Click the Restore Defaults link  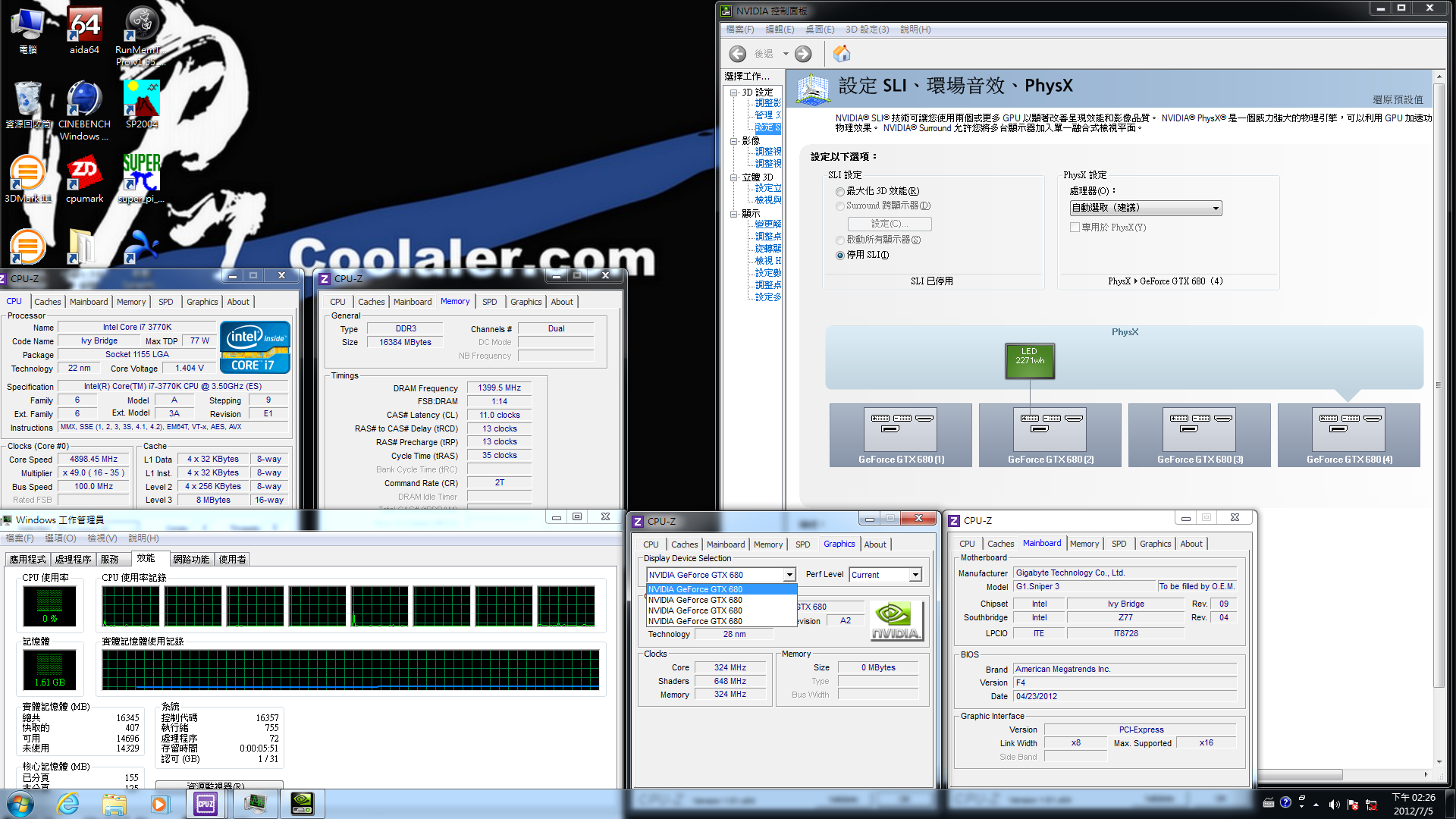(x=1398, y=100)
